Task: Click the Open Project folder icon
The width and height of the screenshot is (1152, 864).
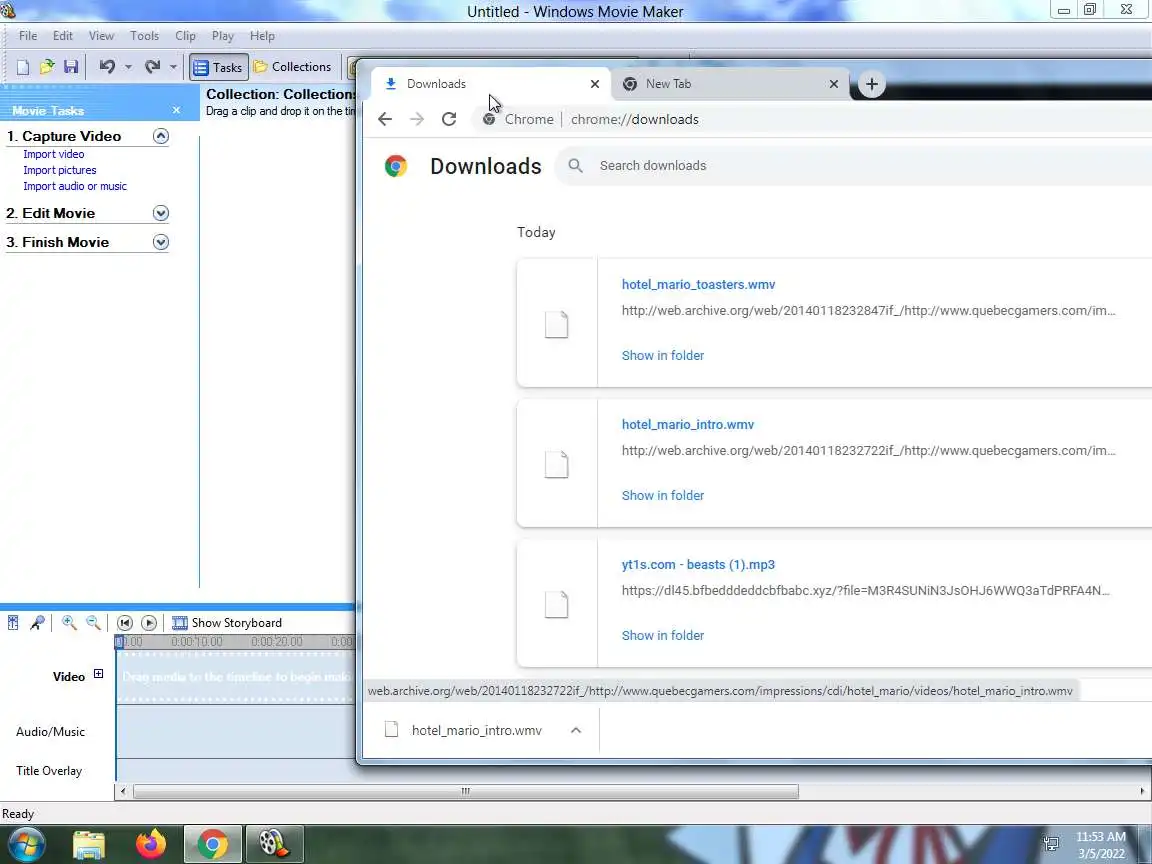Action: (x=47, y=67)
